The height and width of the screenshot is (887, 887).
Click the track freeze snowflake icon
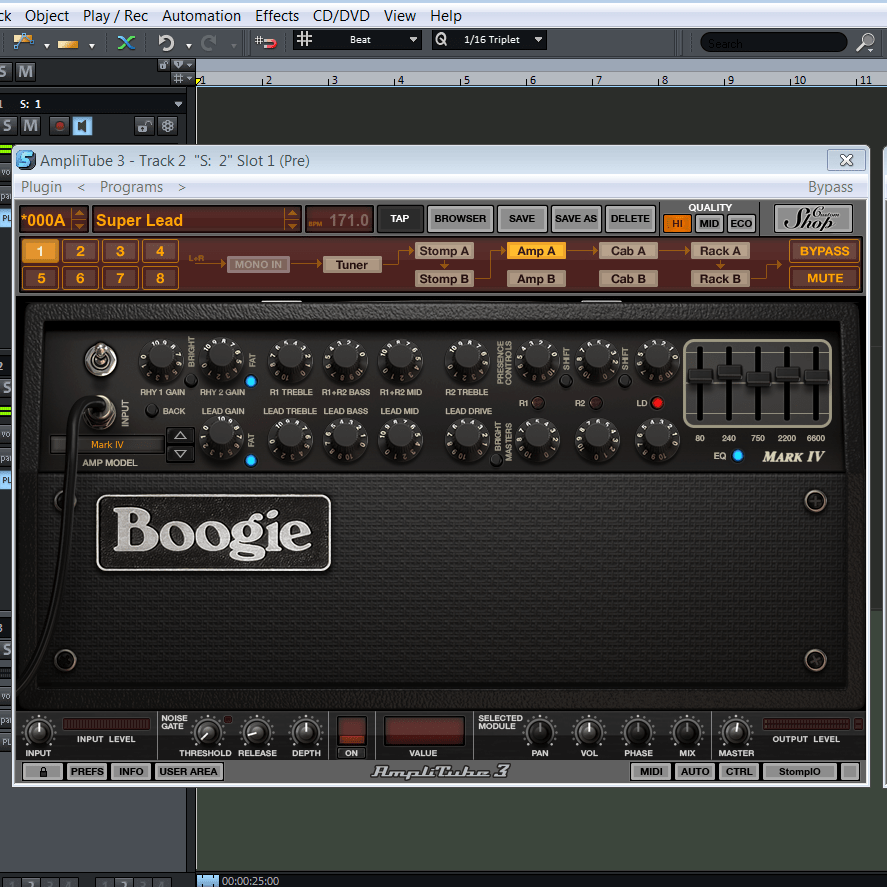[x=168, y=125]
